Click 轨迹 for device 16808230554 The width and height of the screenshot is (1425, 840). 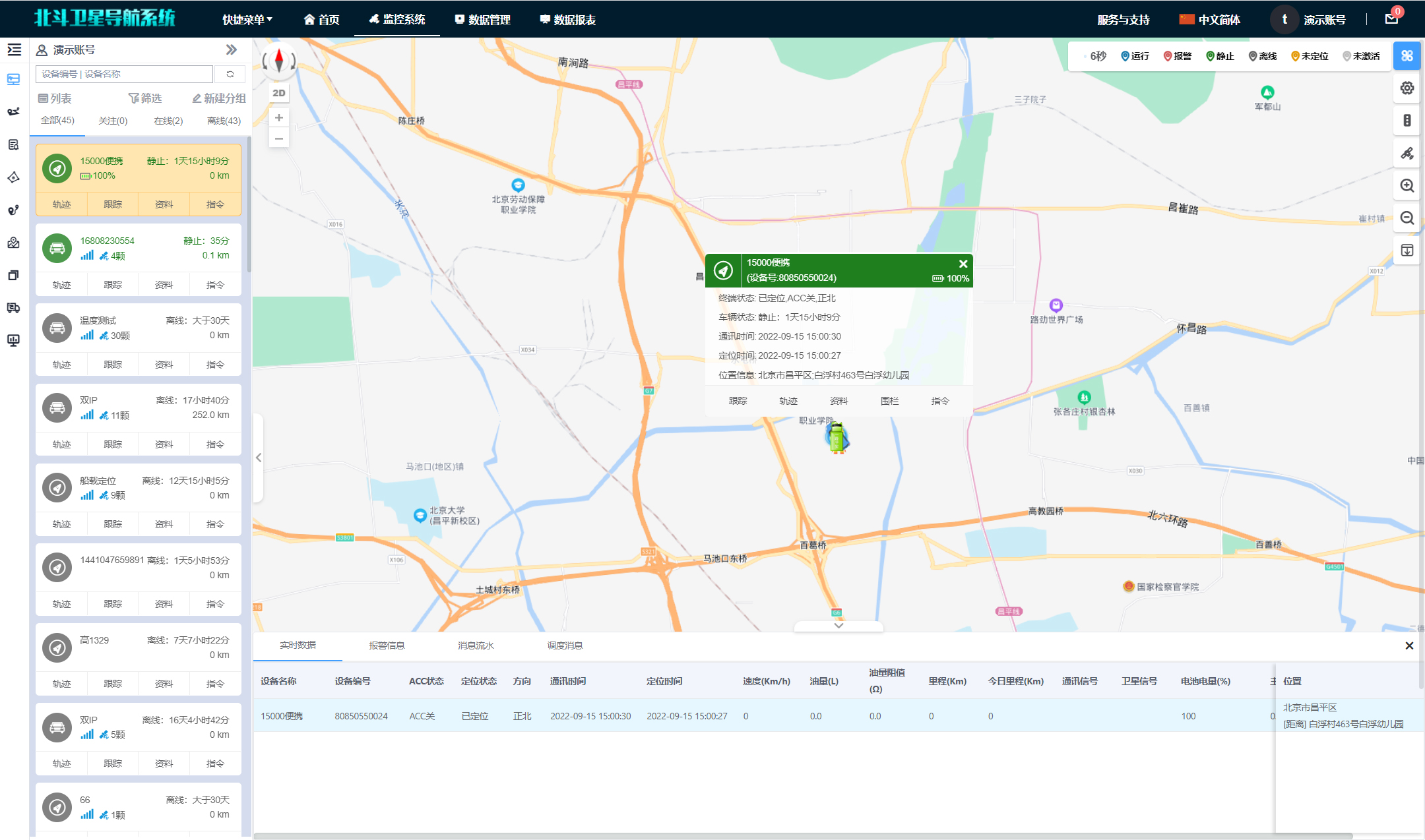coord(61,285)
